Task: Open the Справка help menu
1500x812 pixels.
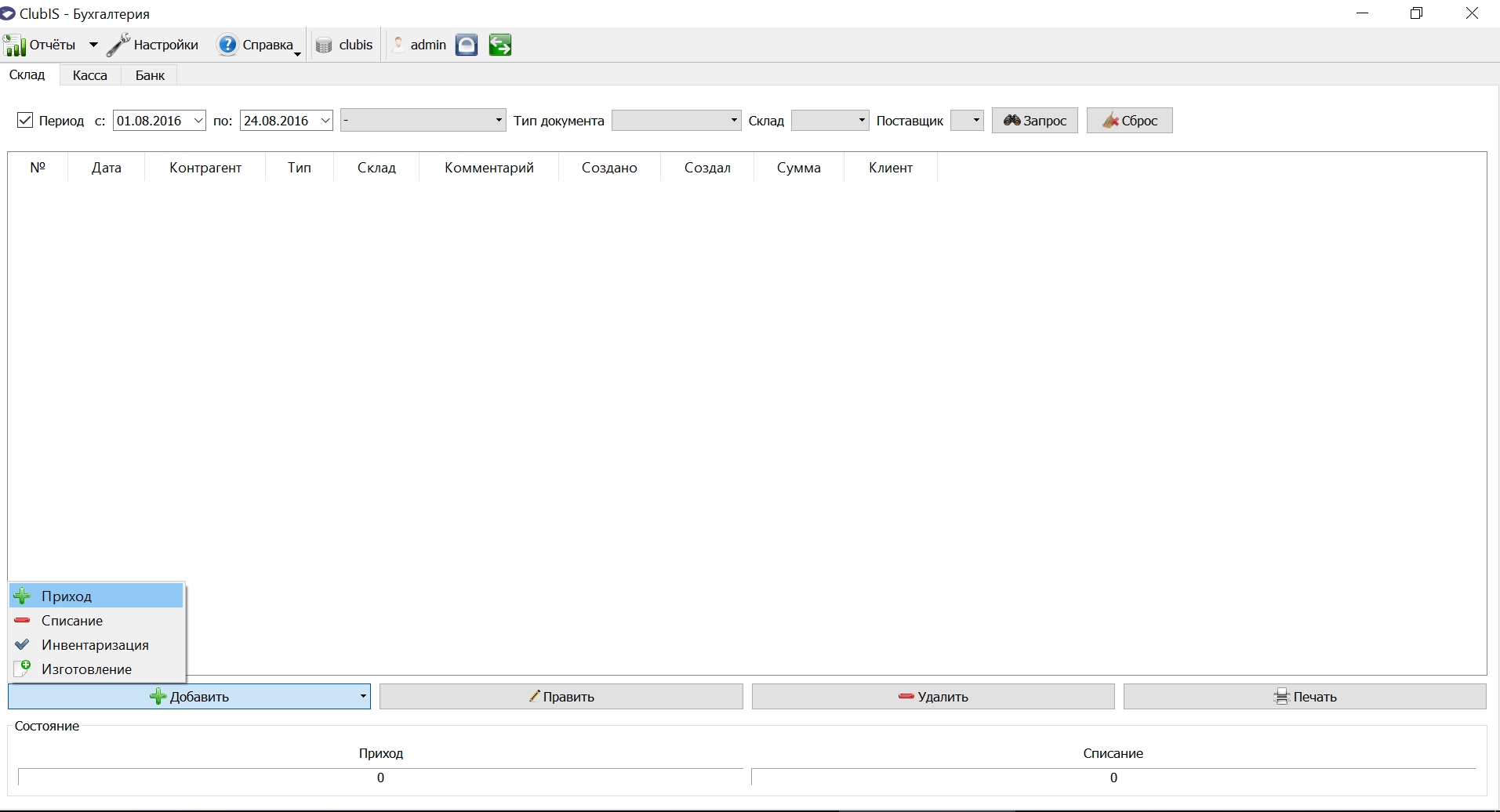Action: tap(259, 45)
